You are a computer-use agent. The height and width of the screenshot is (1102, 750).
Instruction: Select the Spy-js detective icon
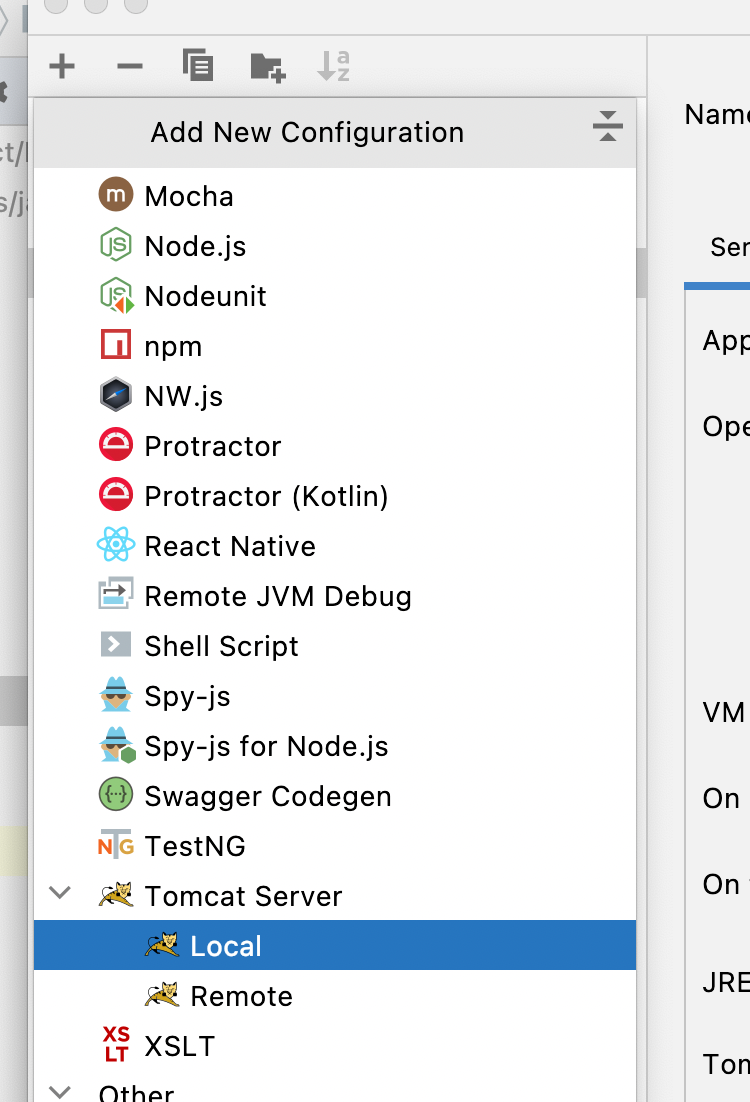(x=116, y=694)
